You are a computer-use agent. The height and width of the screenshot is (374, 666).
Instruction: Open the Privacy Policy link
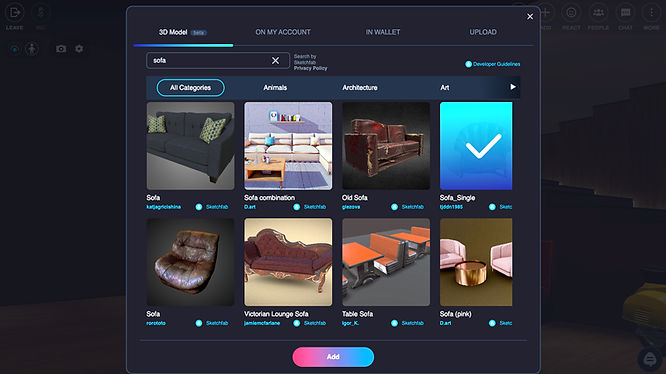tap(310, 68)
